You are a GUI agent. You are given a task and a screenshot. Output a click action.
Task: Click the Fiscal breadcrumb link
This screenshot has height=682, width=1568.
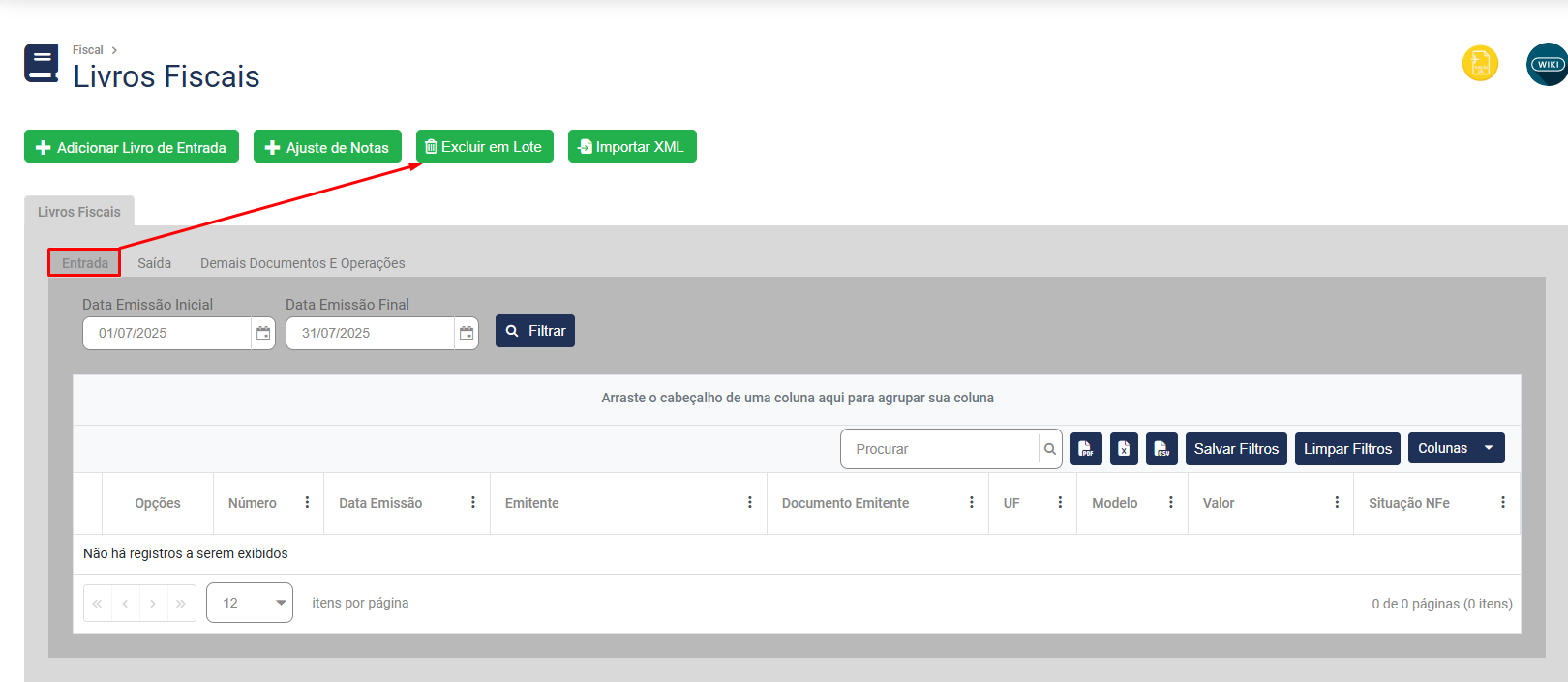[87, 50]
